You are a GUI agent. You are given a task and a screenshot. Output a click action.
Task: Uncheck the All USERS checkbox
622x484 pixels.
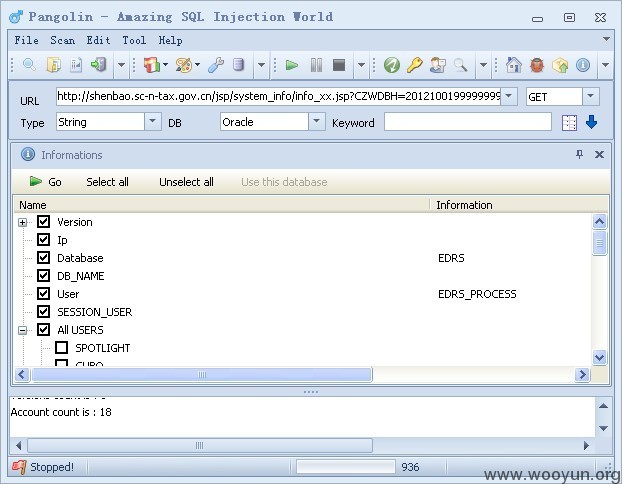tap(43, 329)
